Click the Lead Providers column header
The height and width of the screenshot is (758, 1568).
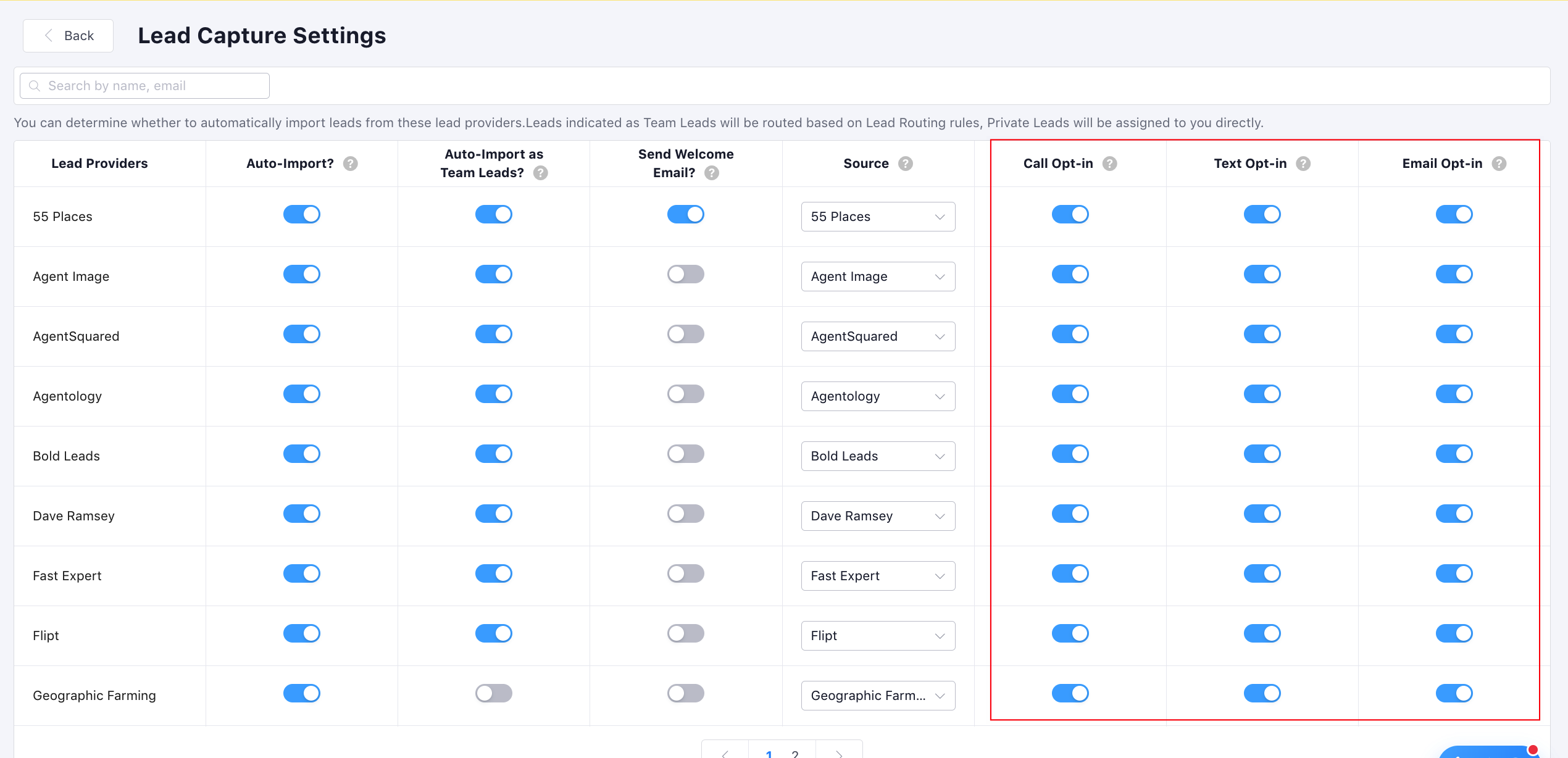click(99, 164)
